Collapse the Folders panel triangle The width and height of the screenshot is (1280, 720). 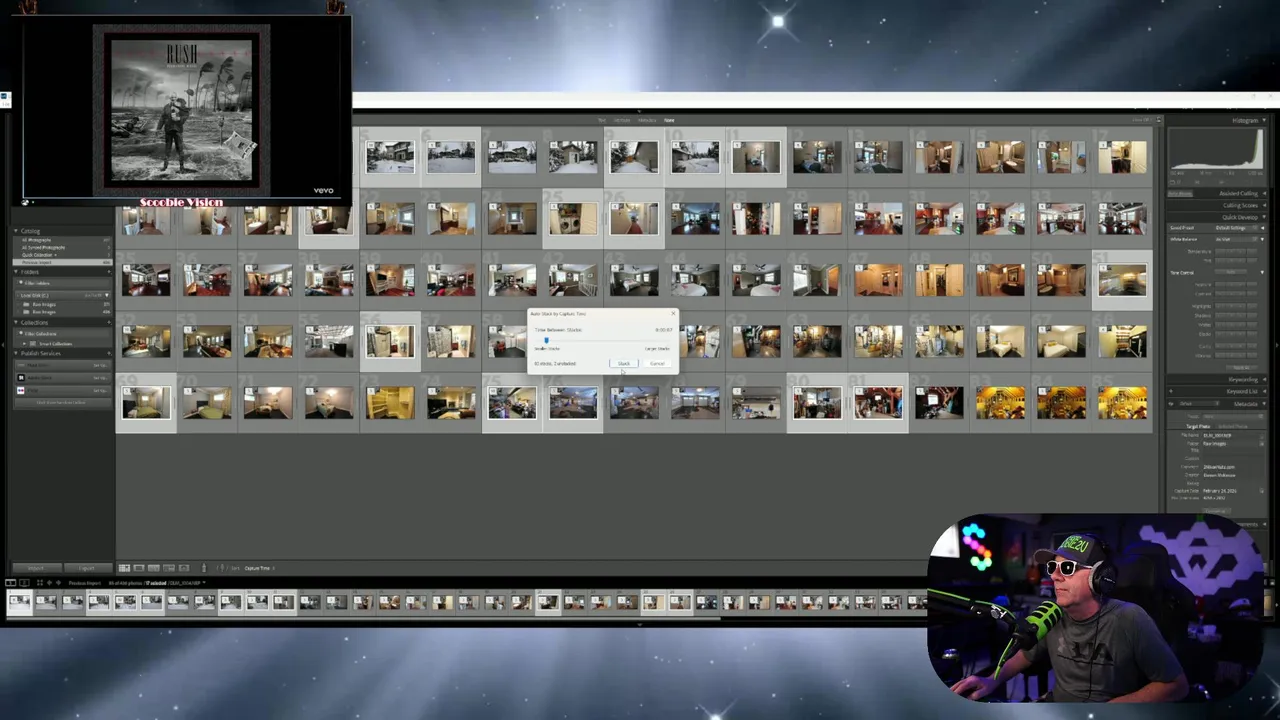pyautogui.click(x=16, y=272)
